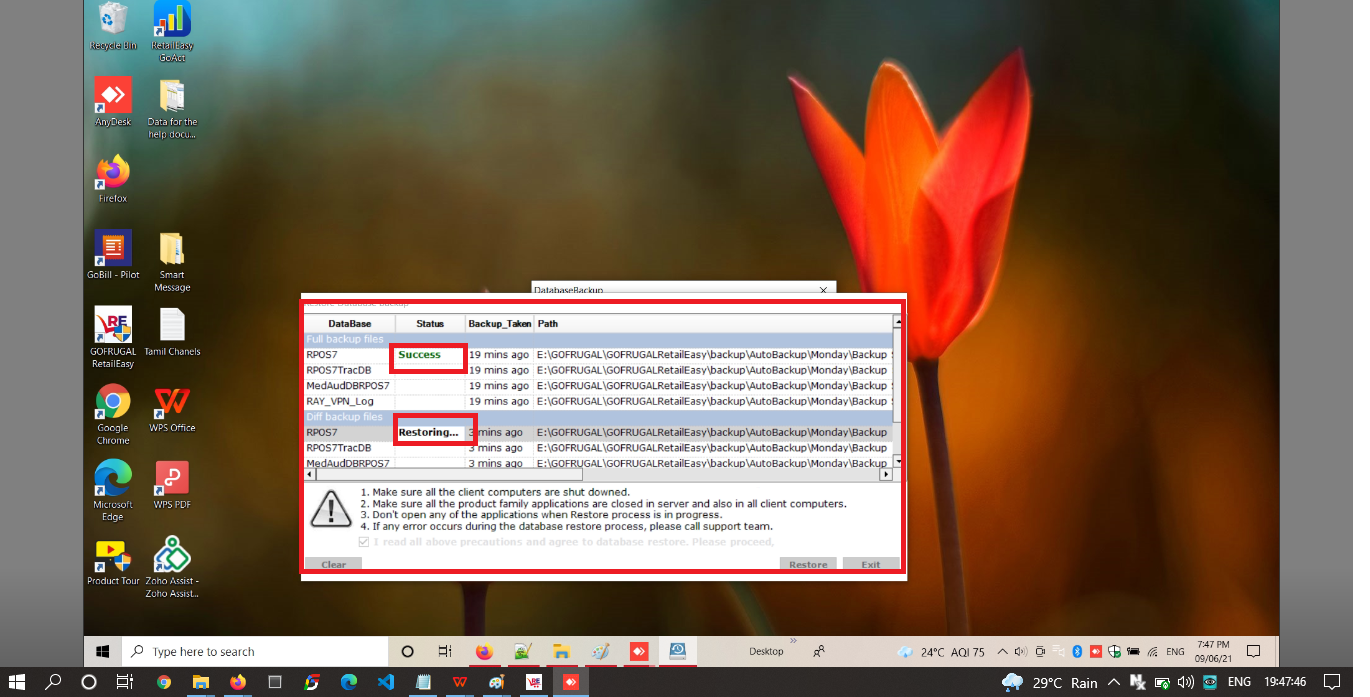Viewport: 1370px width, 697px height.
Task: Click the 'Restoring...' status text
Action: [x=428, y=432]
